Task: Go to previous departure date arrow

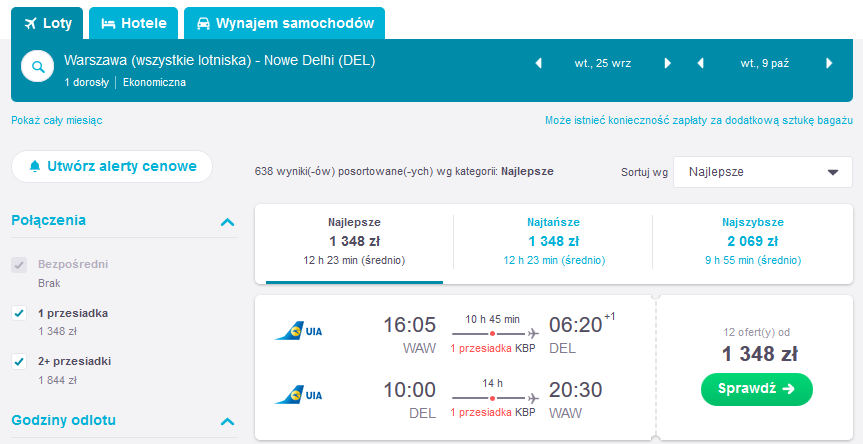Action: point(538,63)
